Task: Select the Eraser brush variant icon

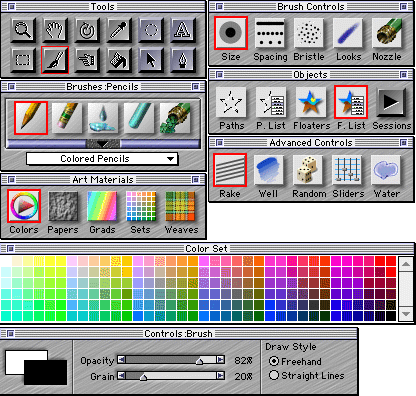Action: point(67,118)
